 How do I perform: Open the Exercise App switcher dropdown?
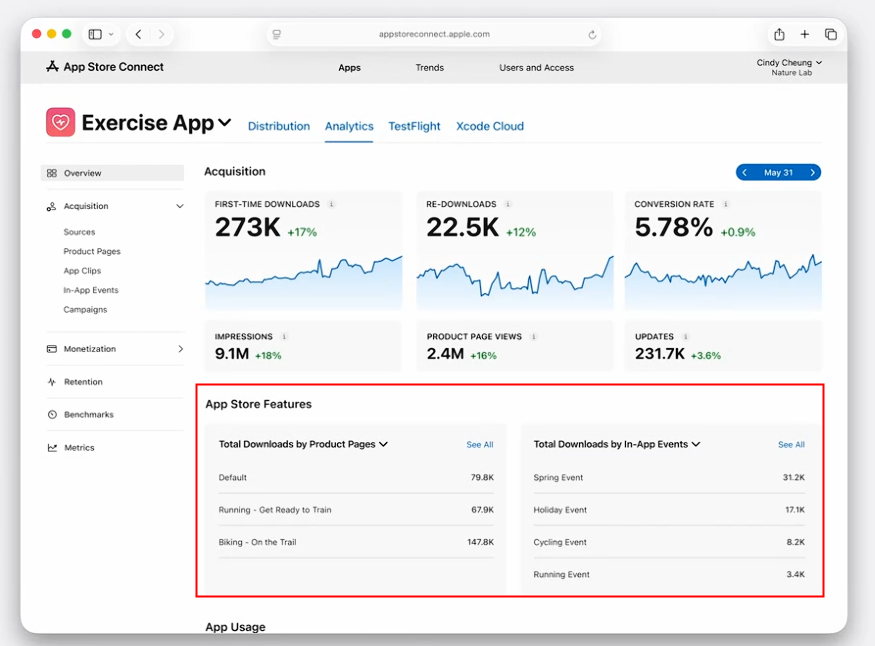click(x=224, y=122)
